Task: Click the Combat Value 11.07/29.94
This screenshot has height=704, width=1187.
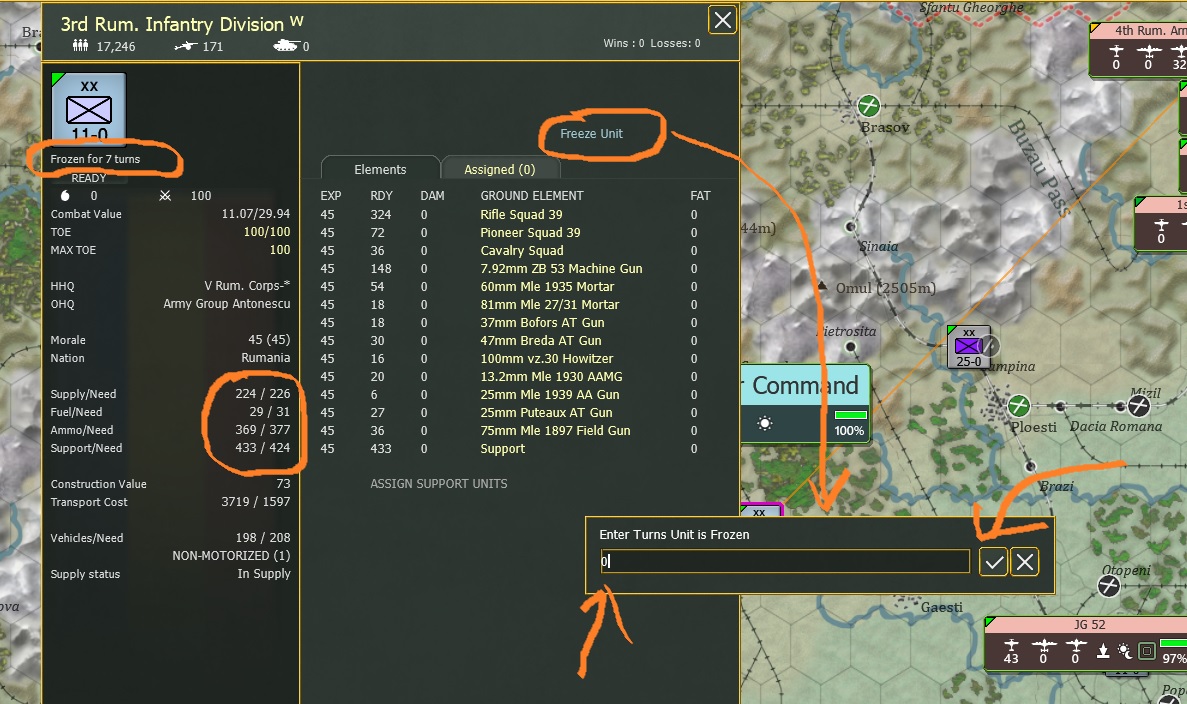Action: click(256, 214)
